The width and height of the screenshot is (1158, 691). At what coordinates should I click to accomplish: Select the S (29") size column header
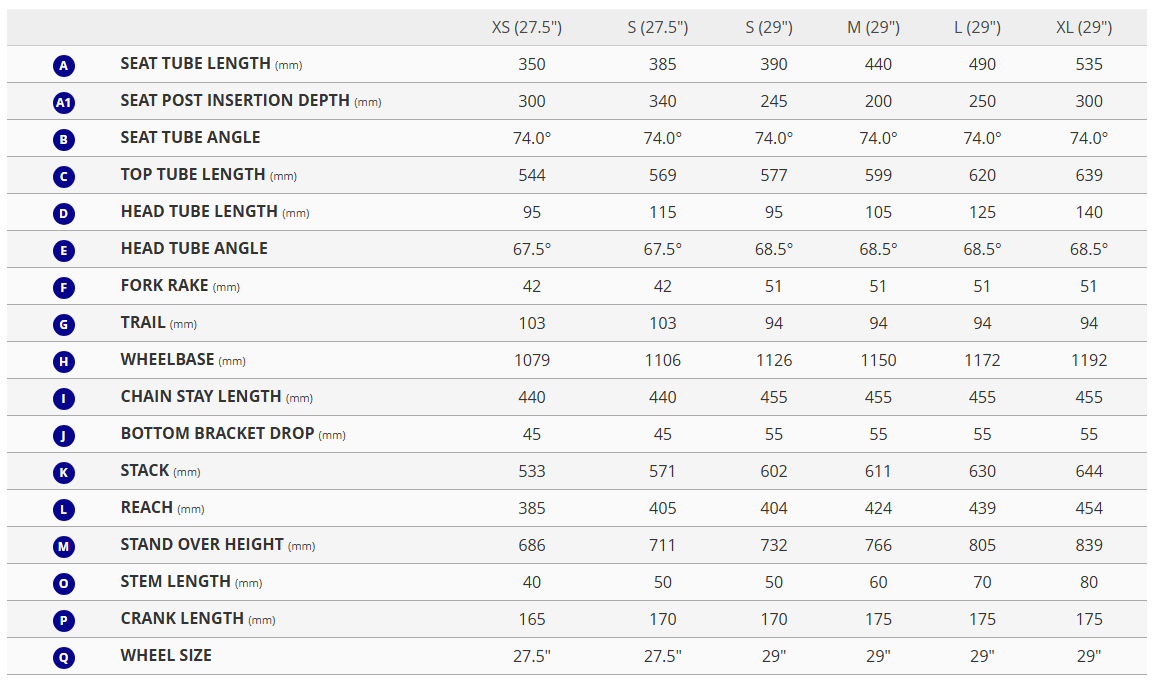769,27
